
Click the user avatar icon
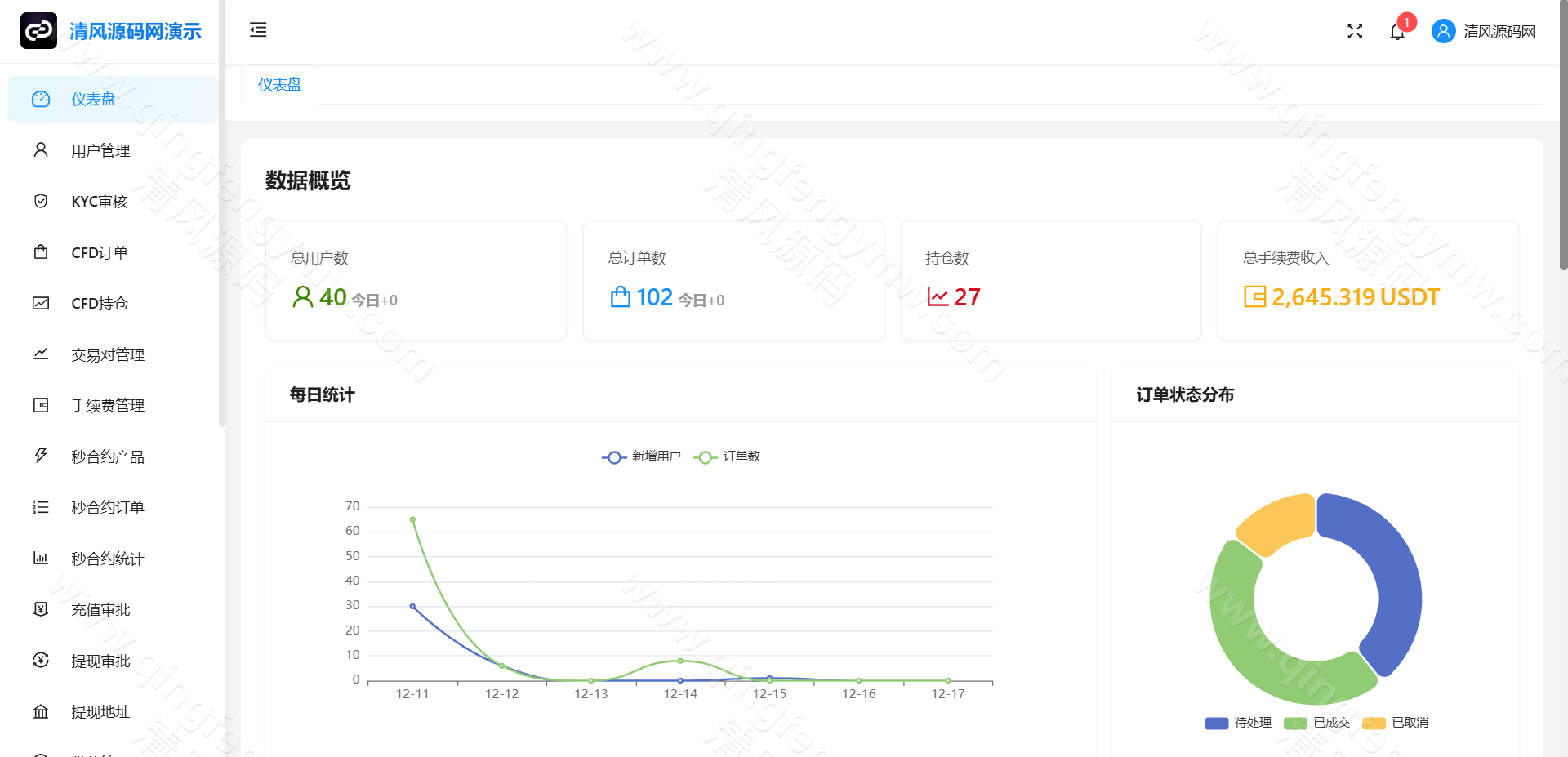tap(1443, 31)
